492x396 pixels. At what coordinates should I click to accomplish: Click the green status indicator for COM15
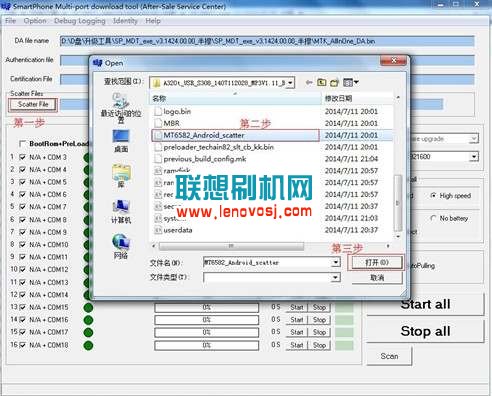click(x=88, y=307)
